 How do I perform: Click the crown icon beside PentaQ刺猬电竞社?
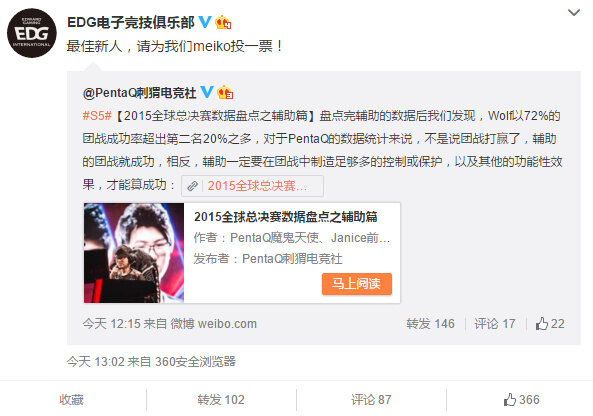click(x=225, y=92)
